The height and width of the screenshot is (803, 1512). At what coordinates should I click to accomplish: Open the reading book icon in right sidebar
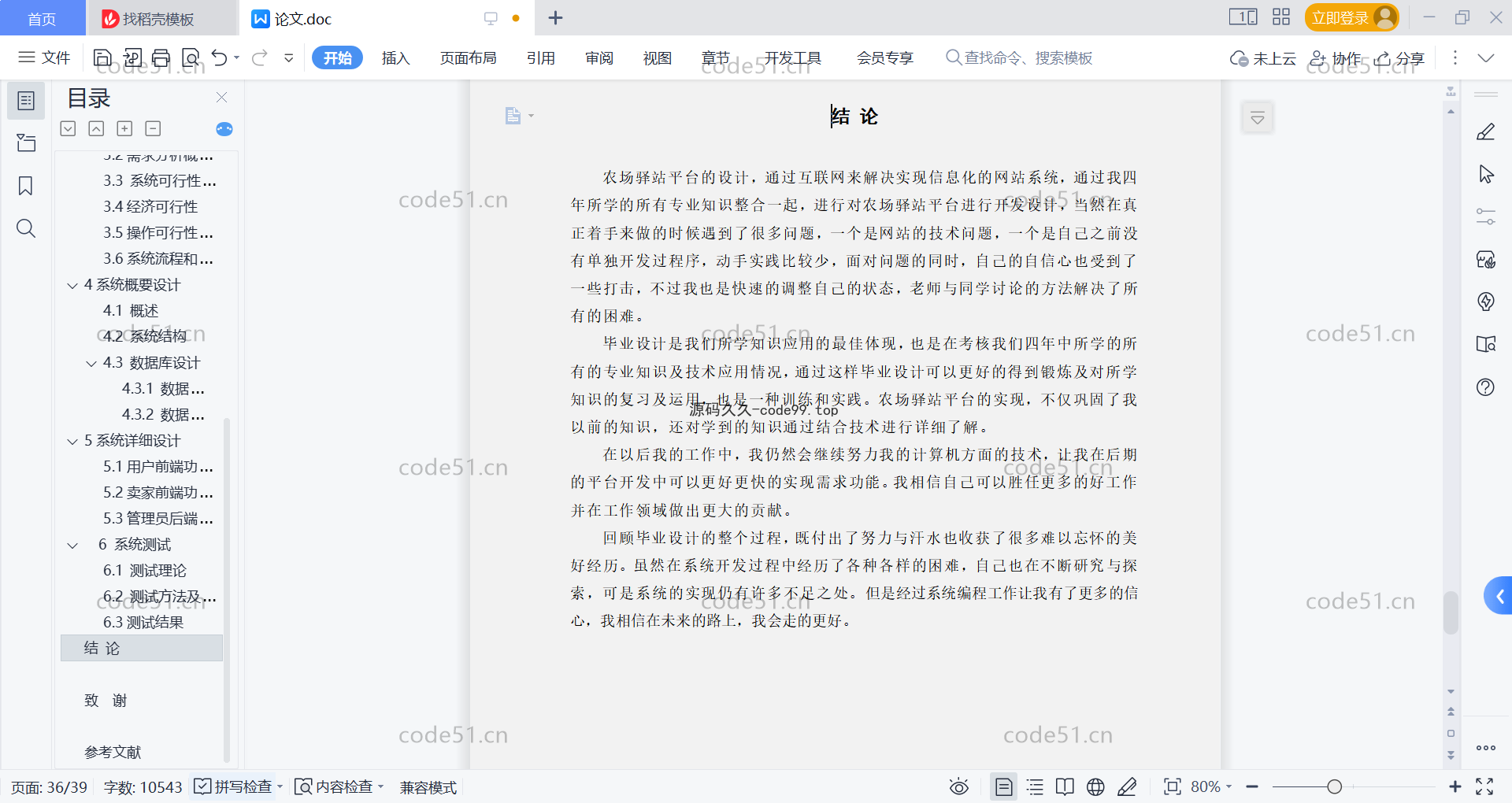click(1486, 344)
